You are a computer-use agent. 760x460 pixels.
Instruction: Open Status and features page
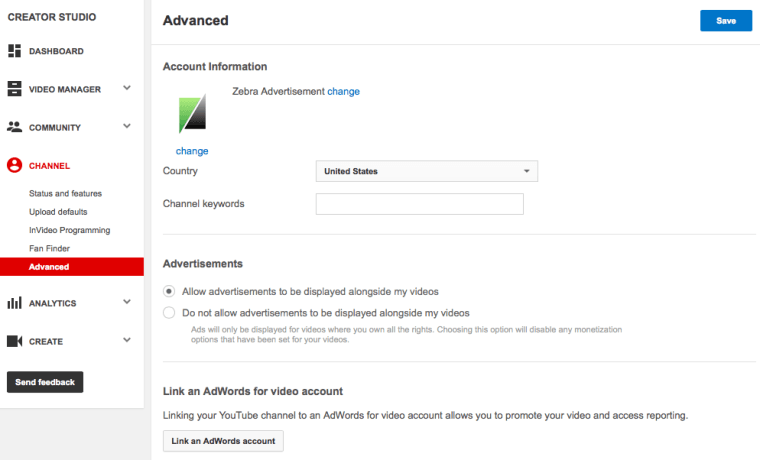[65, 193]
